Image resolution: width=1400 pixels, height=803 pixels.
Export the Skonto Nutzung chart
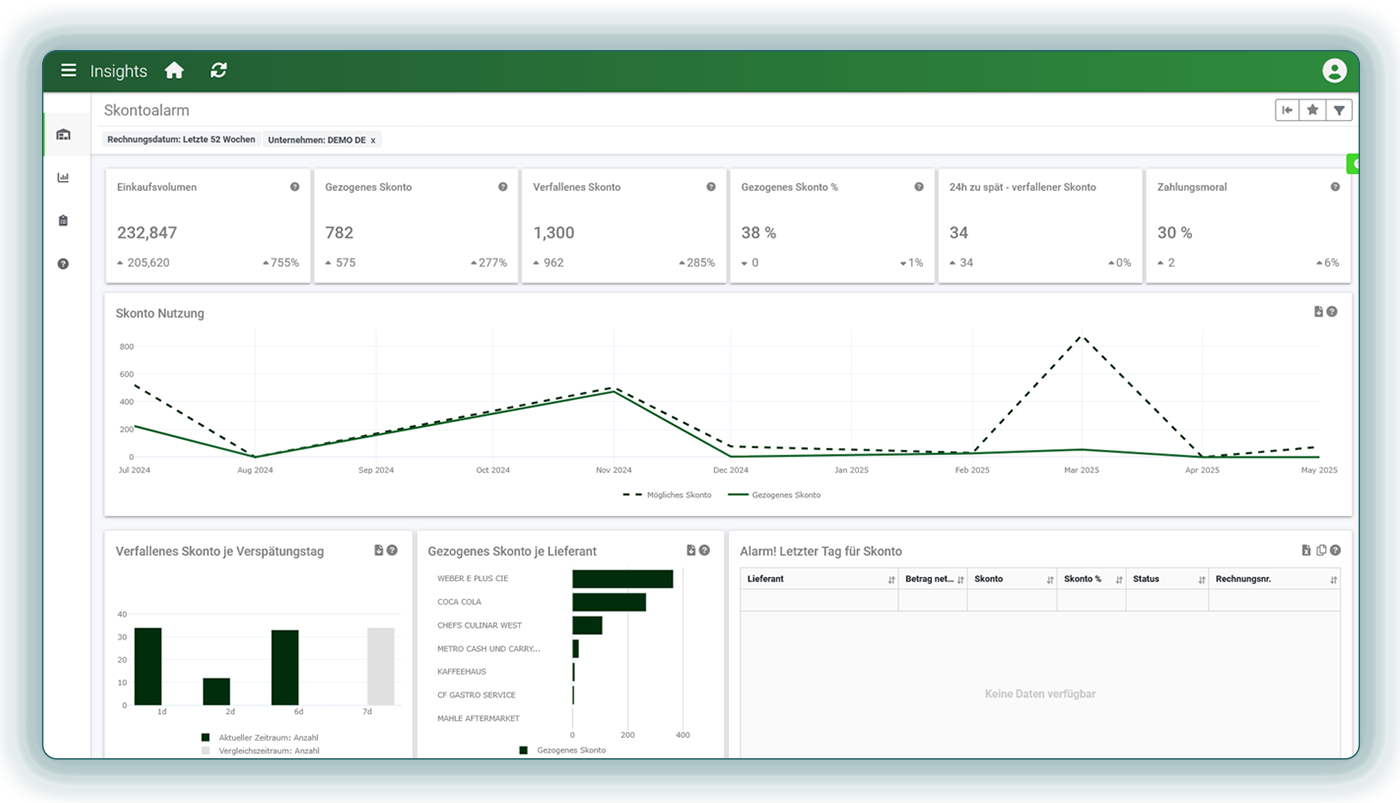tap(1318, 312)
